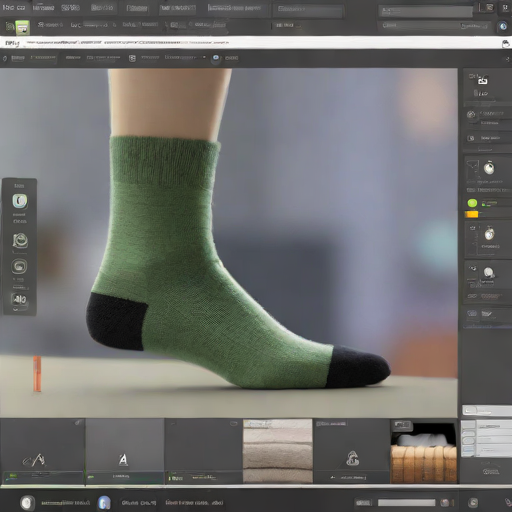Open the third round preset icon in the right panel
Screen dimensions: 512x512
pyautogui.click(x=489, y=273)
